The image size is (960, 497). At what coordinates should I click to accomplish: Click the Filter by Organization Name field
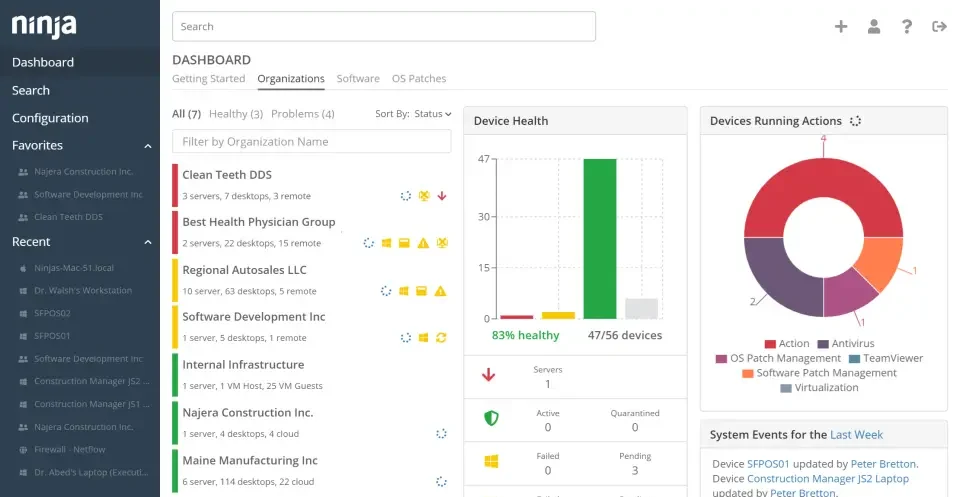click(312, 141)
